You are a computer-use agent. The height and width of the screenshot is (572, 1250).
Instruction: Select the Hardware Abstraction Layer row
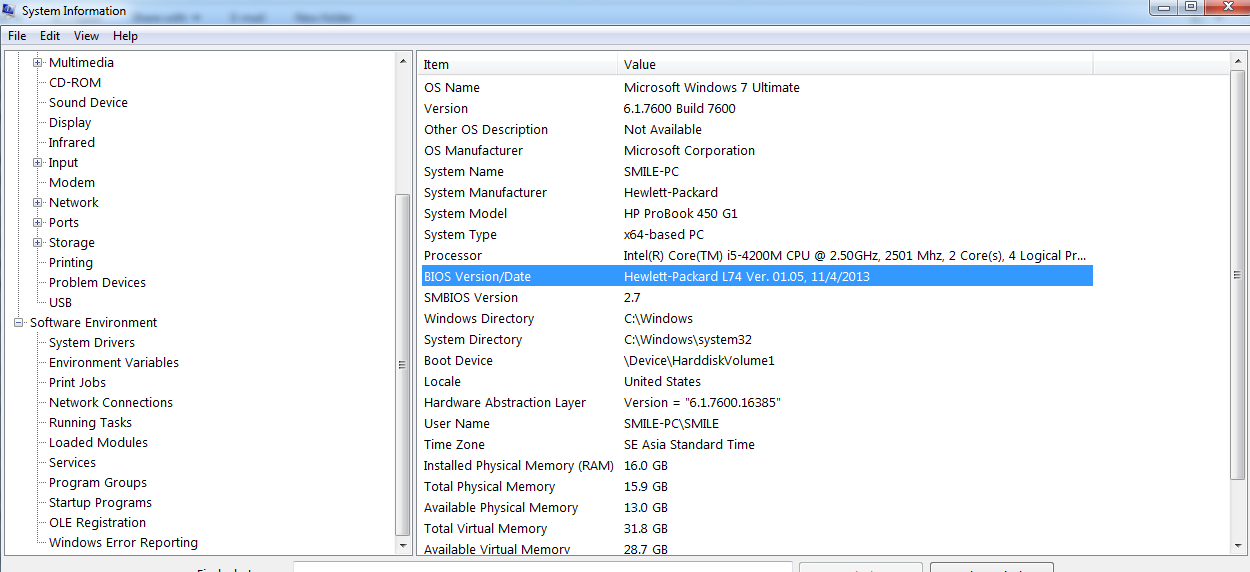click(757, 402)
